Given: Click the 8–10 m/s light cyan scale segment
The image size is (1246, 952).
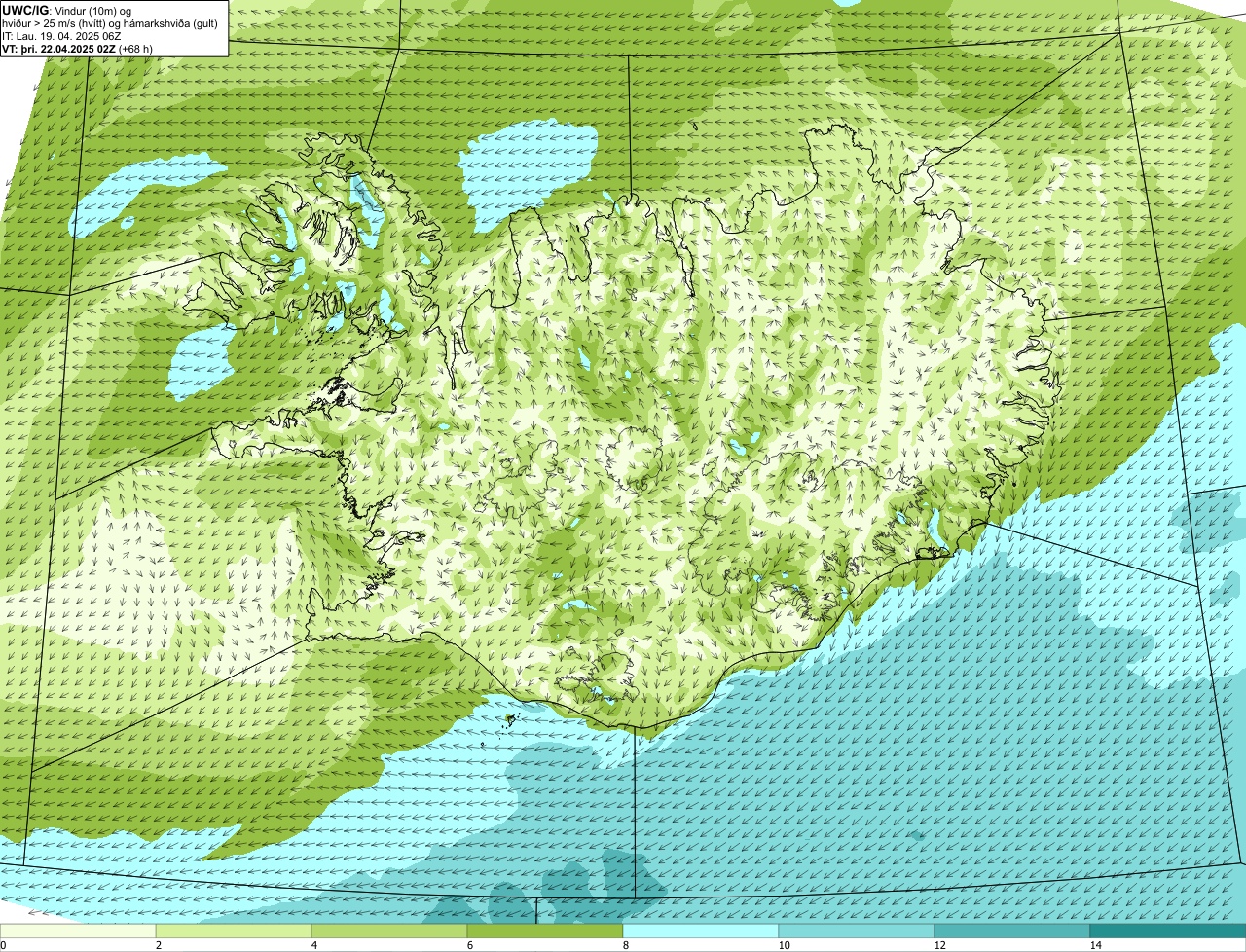Looking at the screenshot, I should (701, 931).
